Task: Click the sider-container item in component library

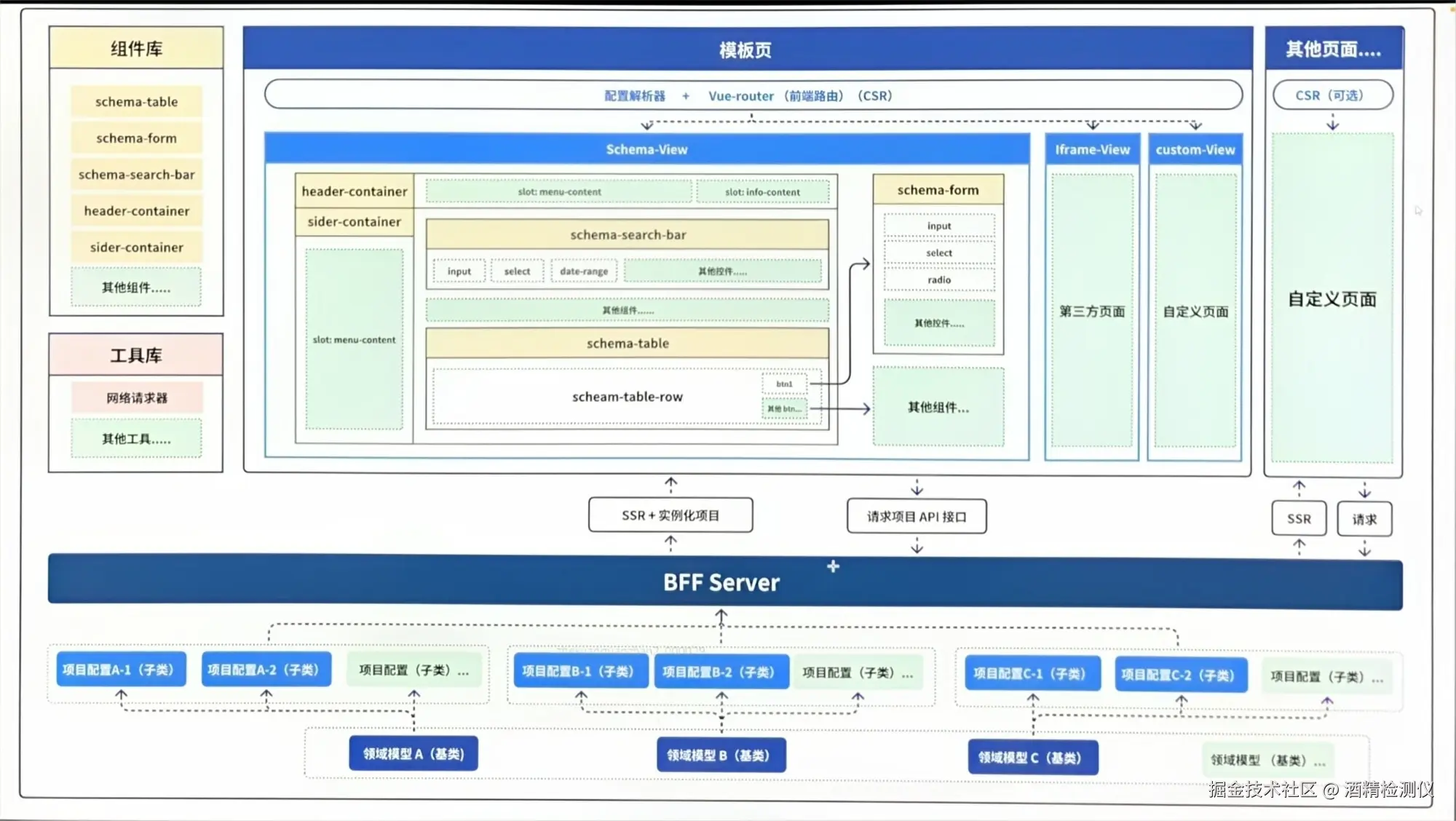Action: [x=136, y=247]
